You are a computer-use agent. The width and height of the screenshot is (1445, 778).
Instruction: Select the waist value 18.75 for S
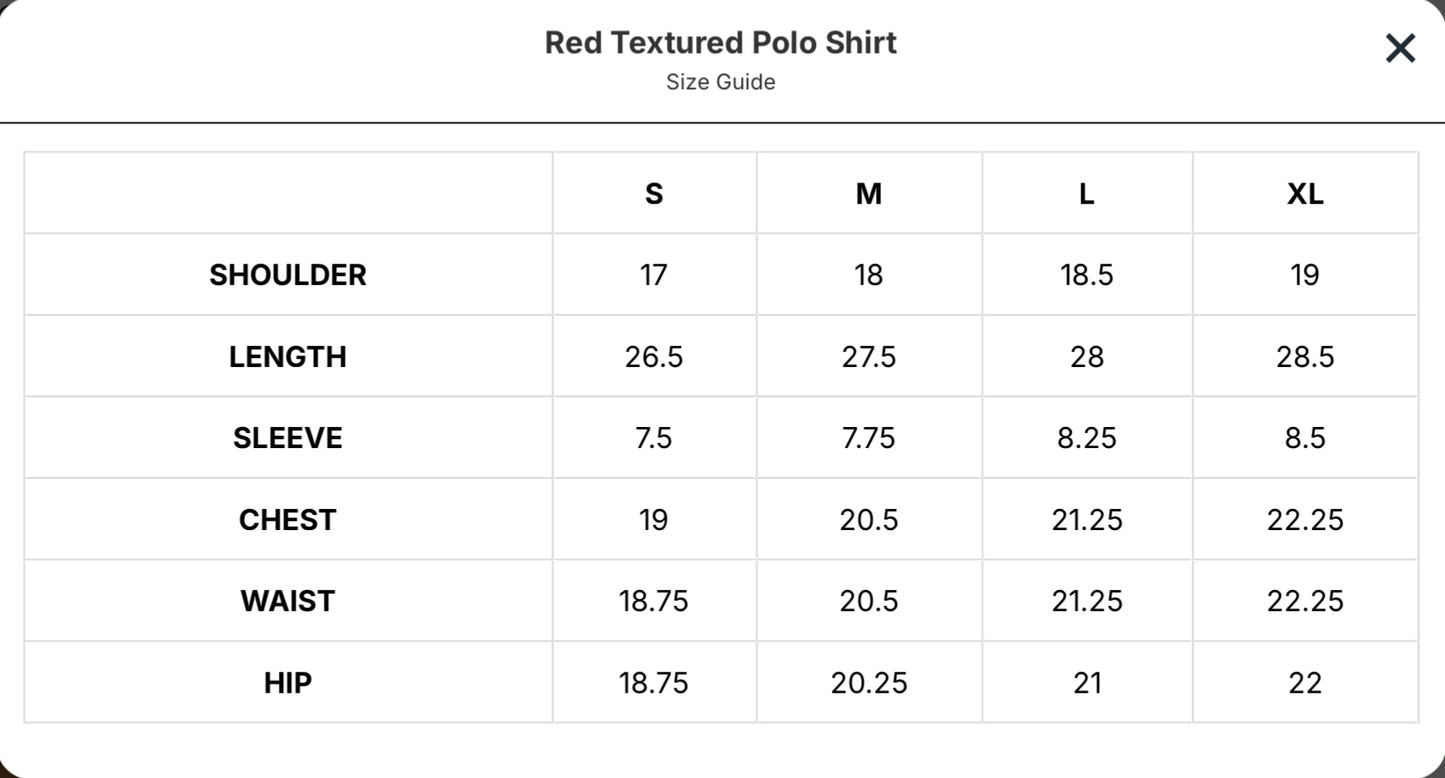coord(654,601)
